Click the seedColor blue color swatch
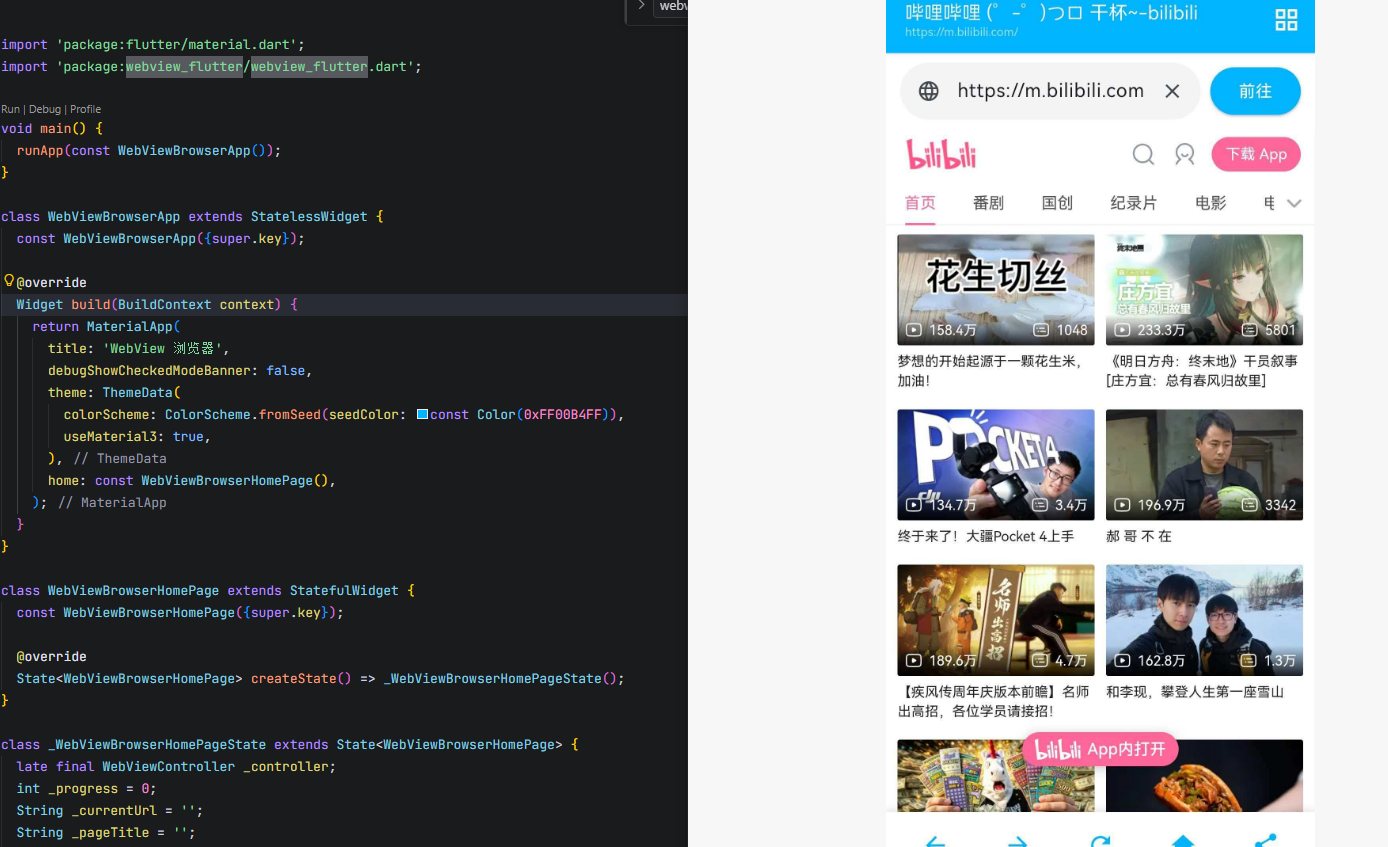1388x847 pixels. click(x=422, y=414)
